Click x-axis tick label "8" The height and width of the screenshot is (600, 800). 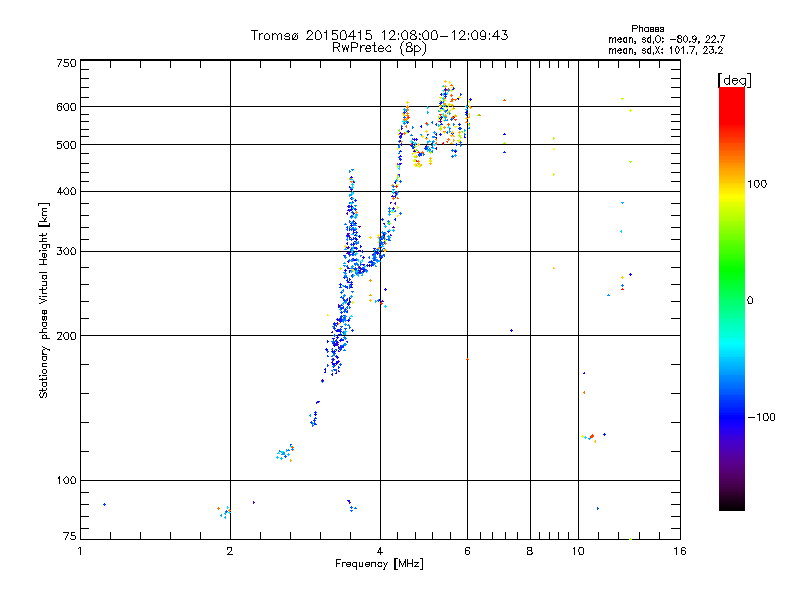point(530,551)
